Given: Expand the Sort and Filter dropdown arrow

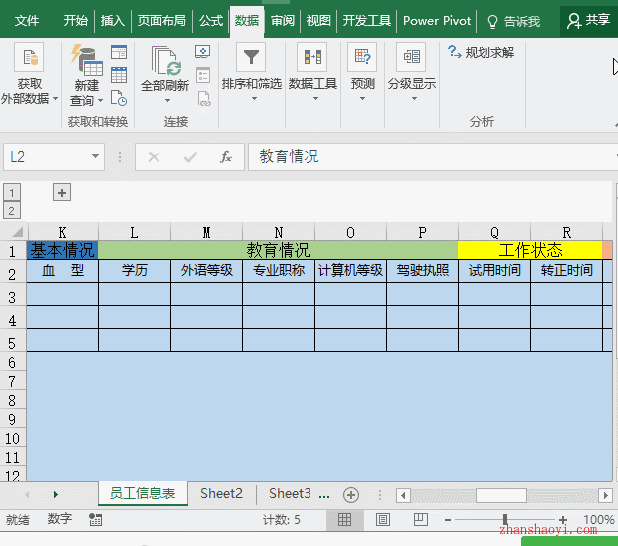Looking at the screenshot, I should [254, 99].
